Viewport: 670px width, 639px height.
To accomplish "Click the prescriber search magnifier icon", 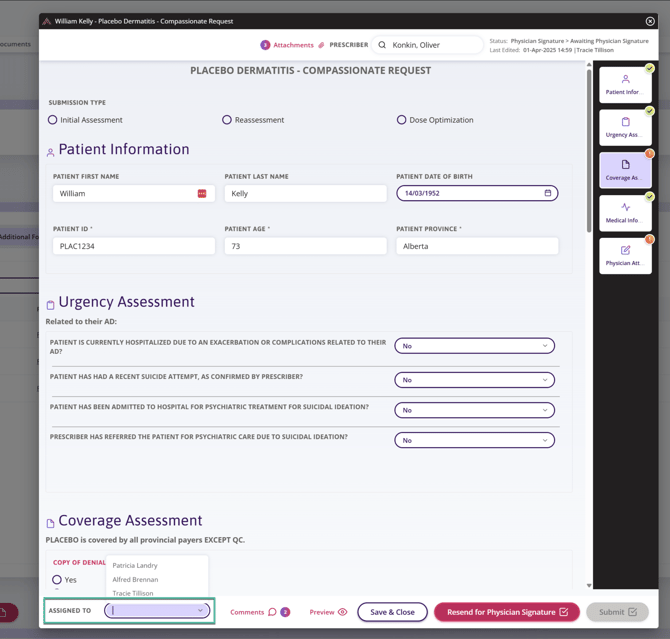I will pyautogui.click(x=382, y=45).
